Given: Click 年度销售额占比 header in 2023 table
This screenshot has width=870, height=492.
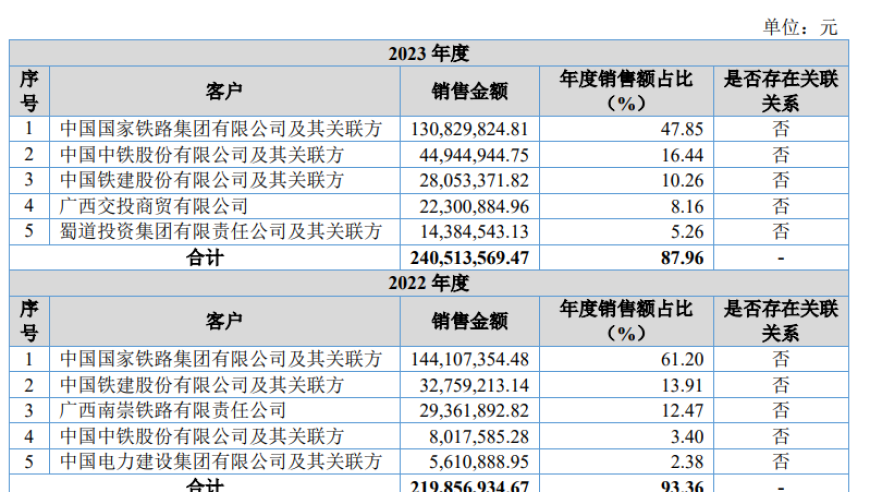Looking at the screenshot, I should click(626, 91).
